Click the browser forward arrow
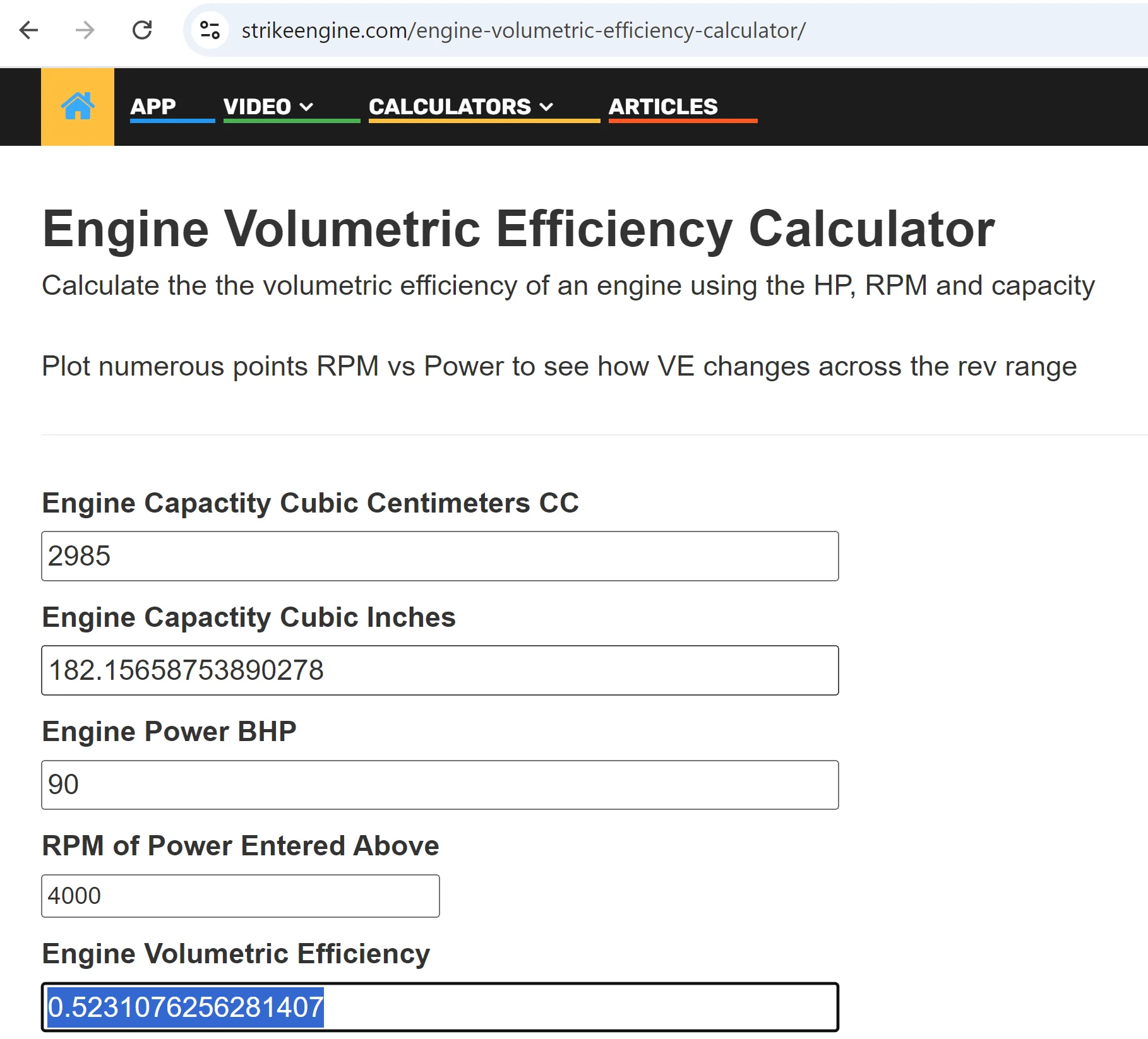The width and height of the screenshot is (1148, 1039). (85, 30)
